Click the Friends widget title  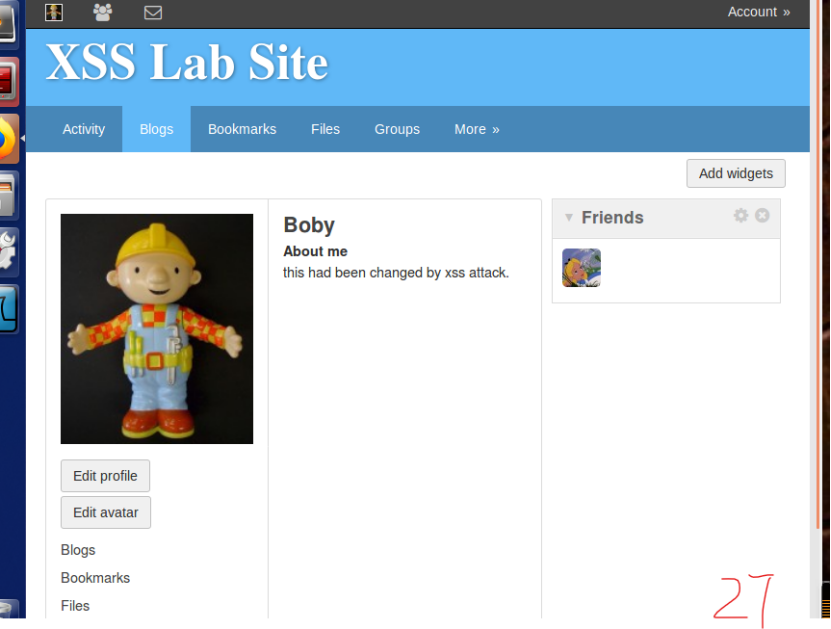click(612, 217)
